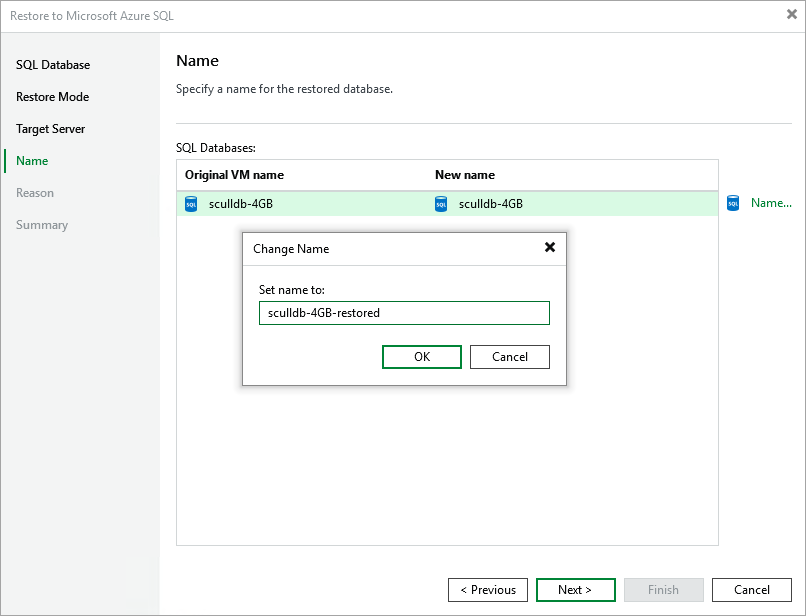The width and height of the screenshot is (806, 616).
Task: Select the Reason wizard step
Action: point(35,193)
